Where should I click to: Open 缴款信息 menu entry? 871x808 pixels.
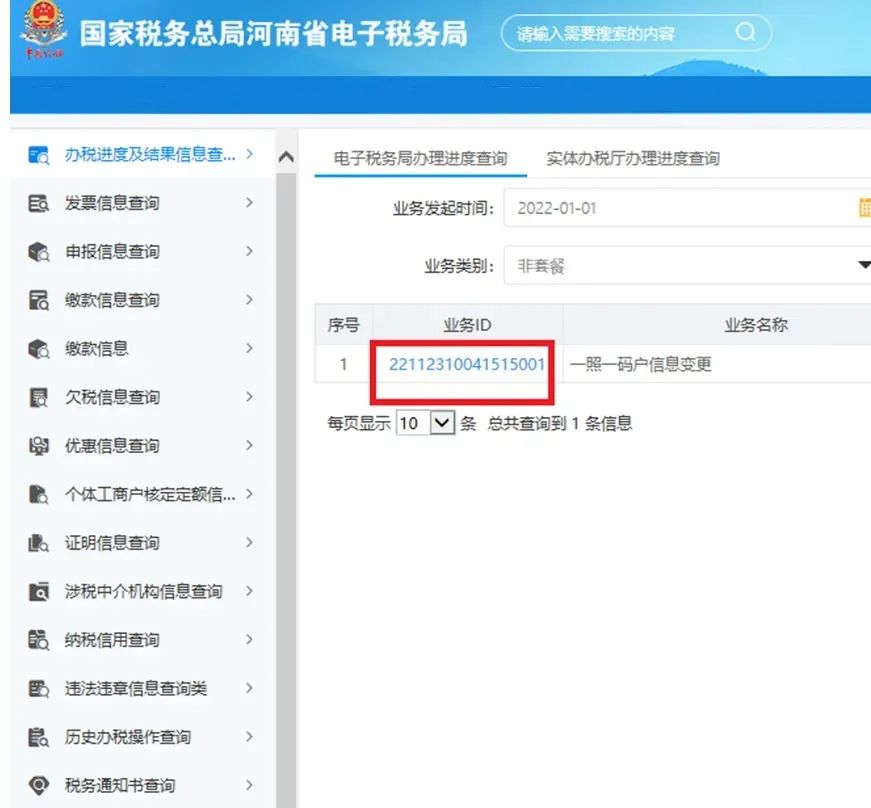click(x=143, y=348)
